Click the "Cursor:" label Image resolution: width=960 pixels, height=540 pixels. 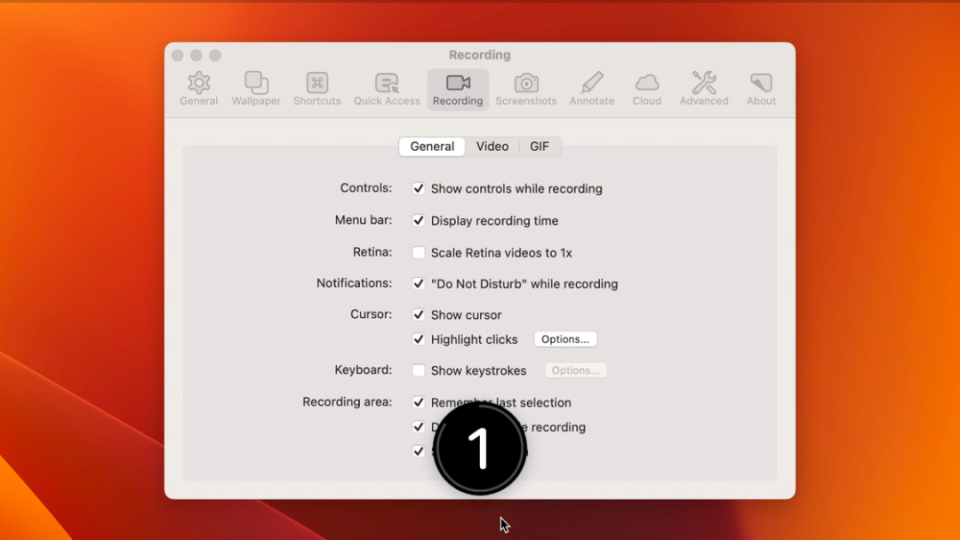(x=371, y=314)
